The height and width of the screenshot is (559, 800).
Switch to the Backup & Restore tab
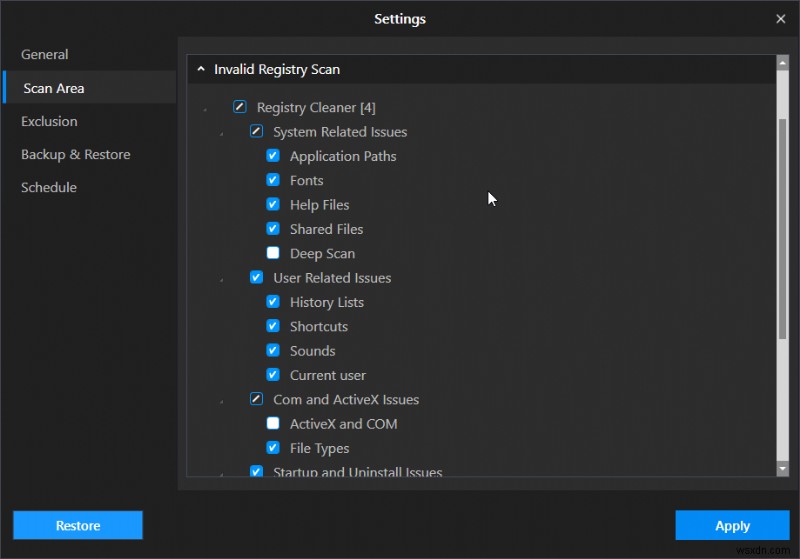click(x=76, y=154)
